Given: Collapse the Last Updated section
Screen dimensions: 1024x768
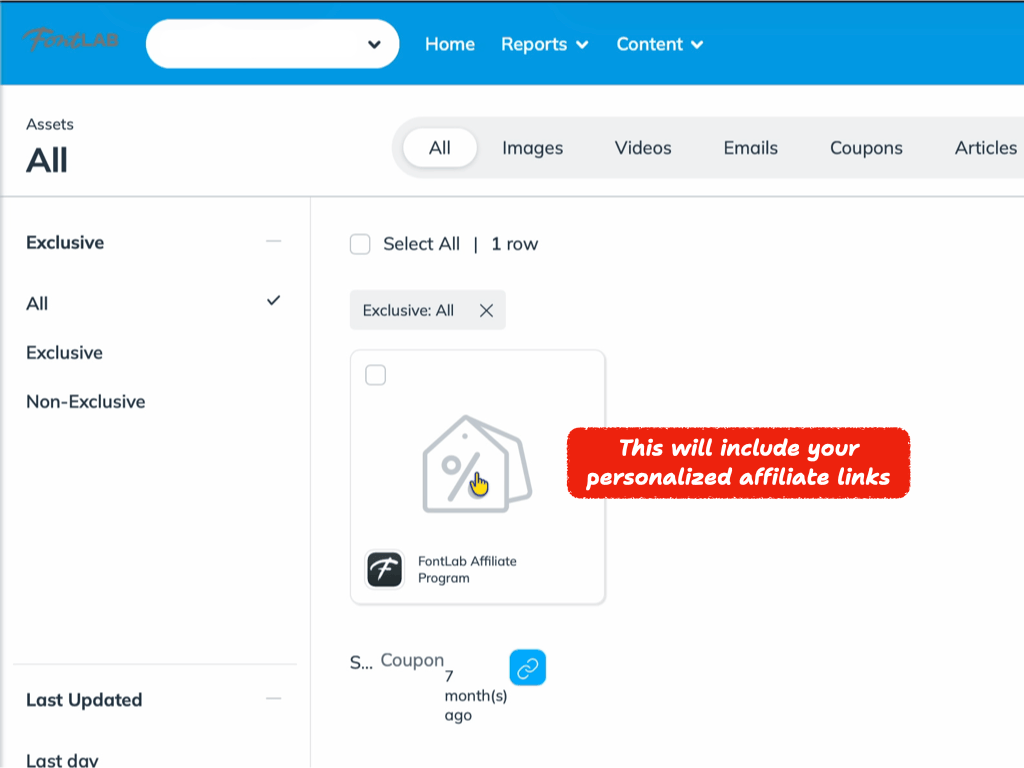Looking at the screenshot, I should pos(272,700).
